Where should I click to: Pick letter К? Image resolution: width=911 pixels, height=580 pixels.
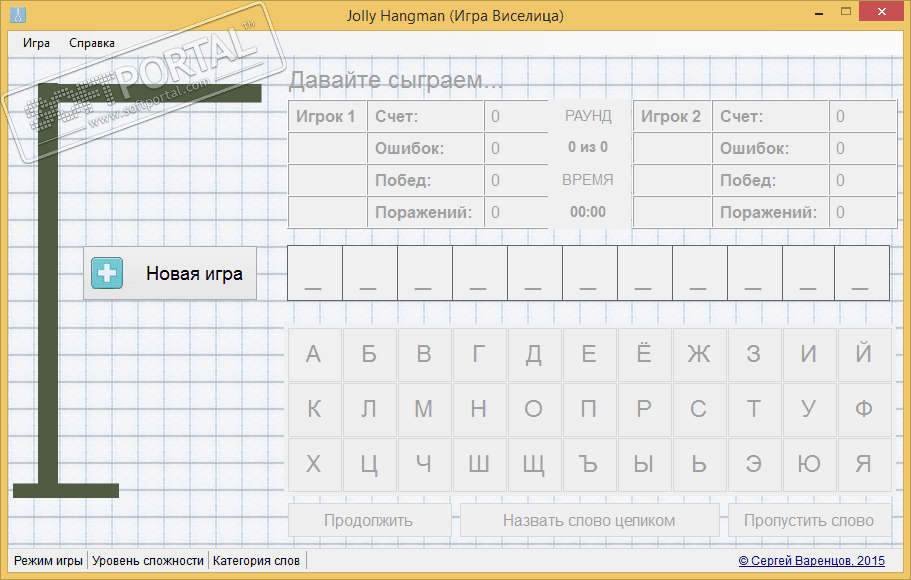click(313, 410)
